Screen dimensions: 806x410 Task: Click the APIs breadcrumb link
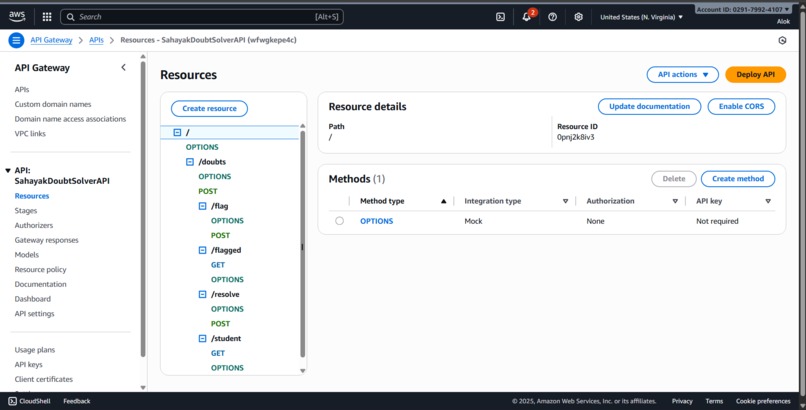click(96, 40)
